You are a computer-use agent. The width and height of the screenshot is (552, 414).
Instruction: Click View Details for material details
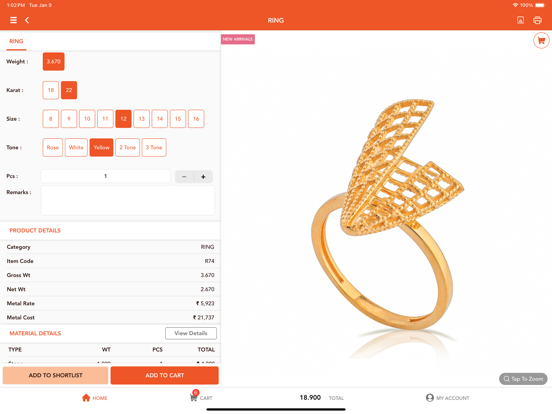coord(191,333)
